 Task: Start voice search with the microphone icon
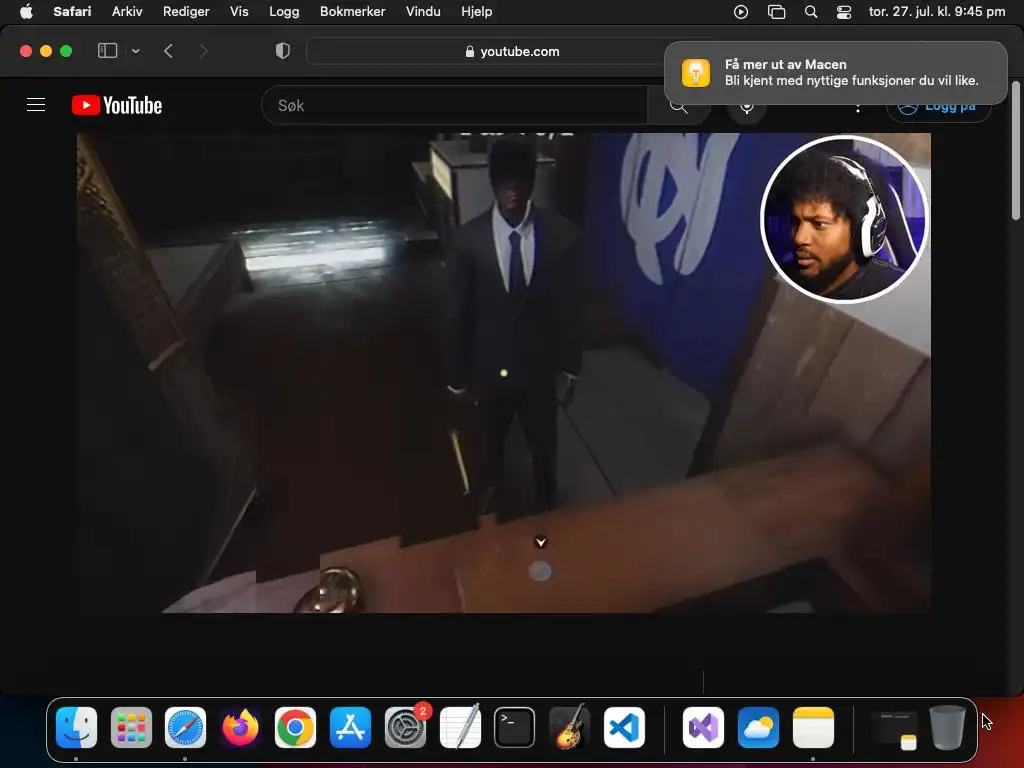pos(746,105)
